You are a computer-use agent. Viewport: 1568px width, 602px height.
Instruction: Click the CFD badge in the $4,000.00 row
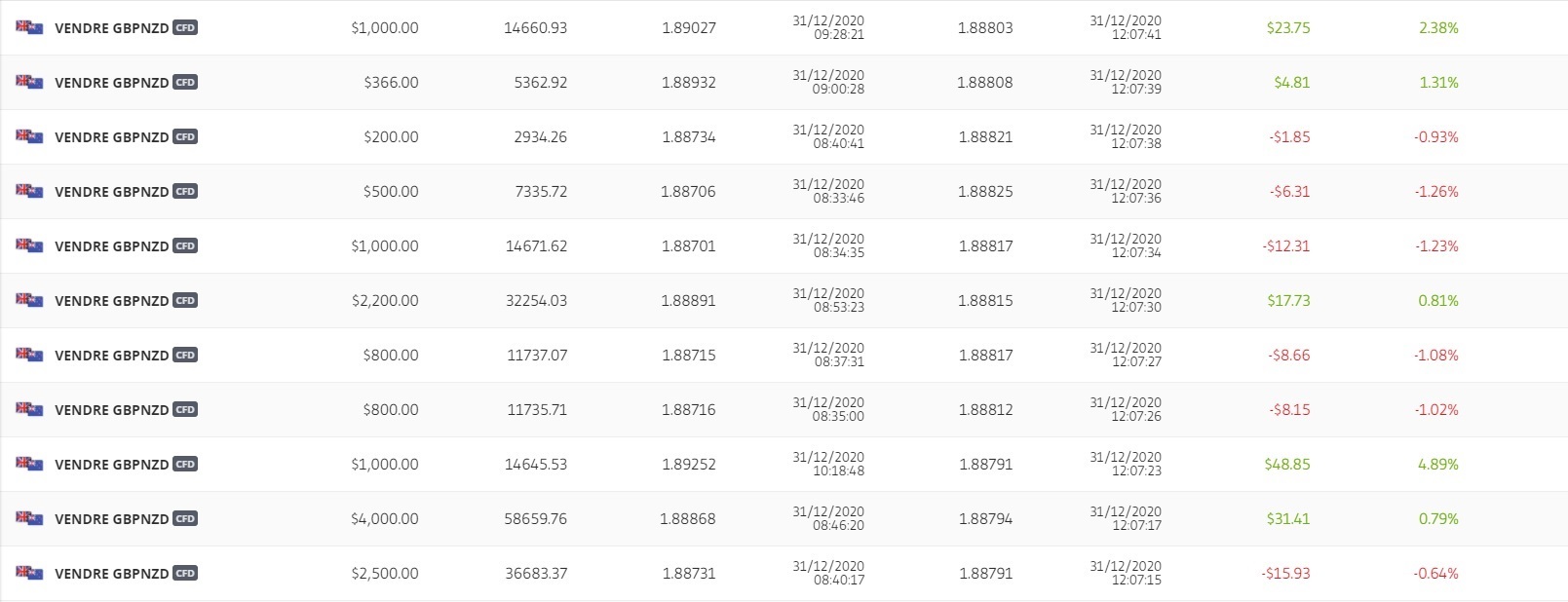185,519
